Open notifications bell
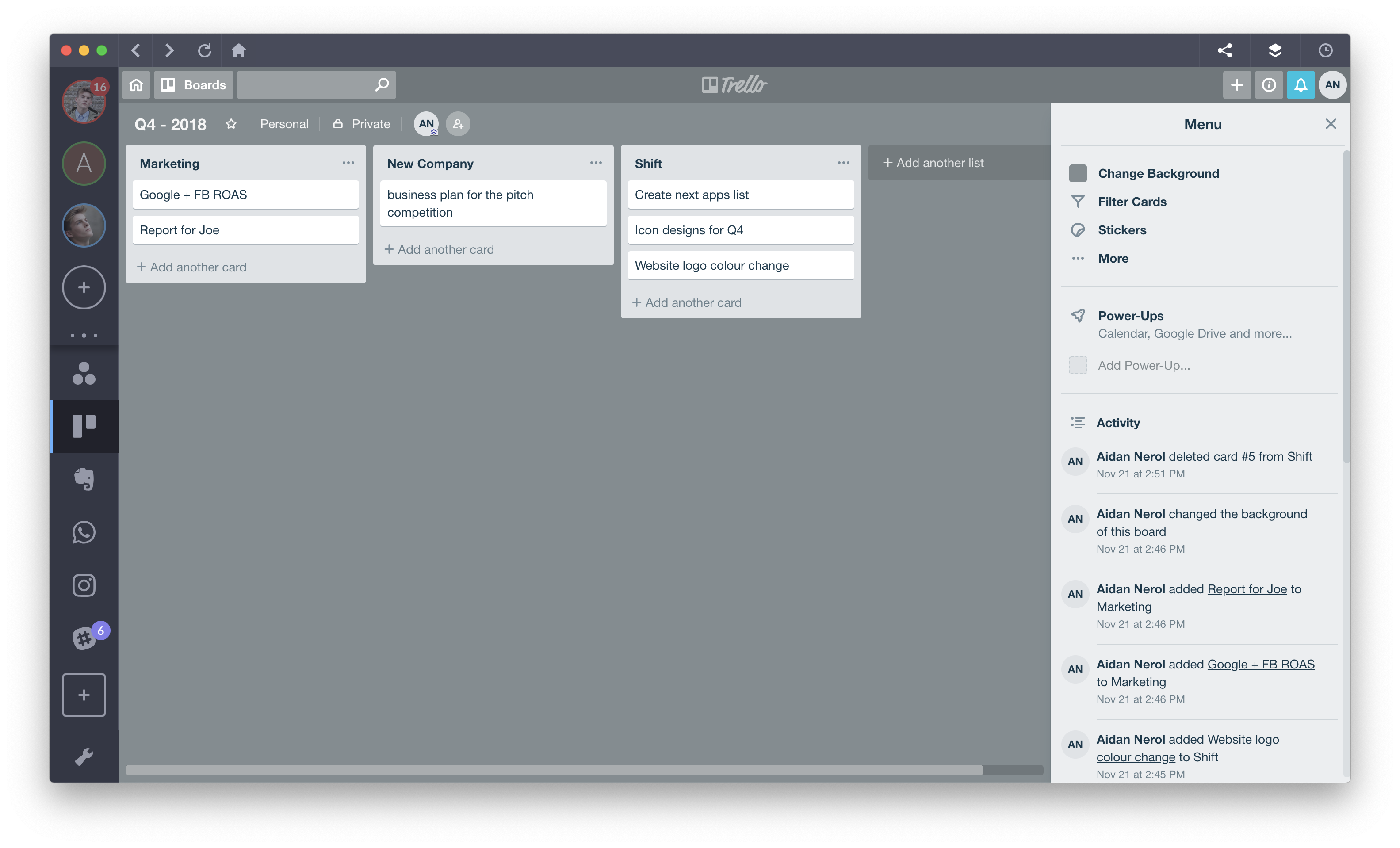The height and width of the screenshot is (848, 1400). [1301, 84]
